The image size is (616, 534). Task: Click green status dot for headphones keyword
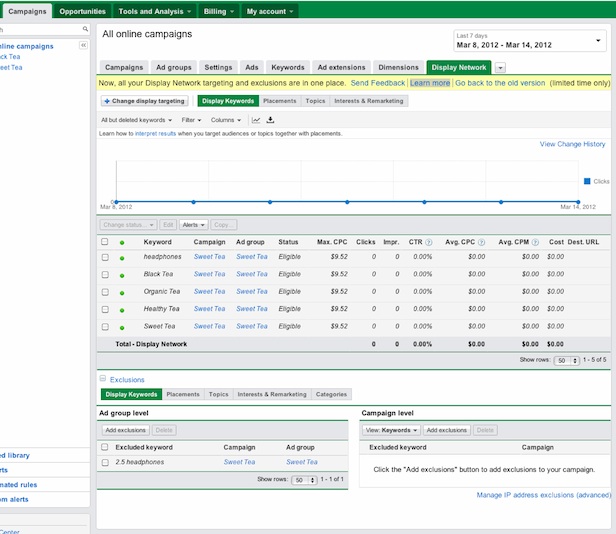(122, 257)
